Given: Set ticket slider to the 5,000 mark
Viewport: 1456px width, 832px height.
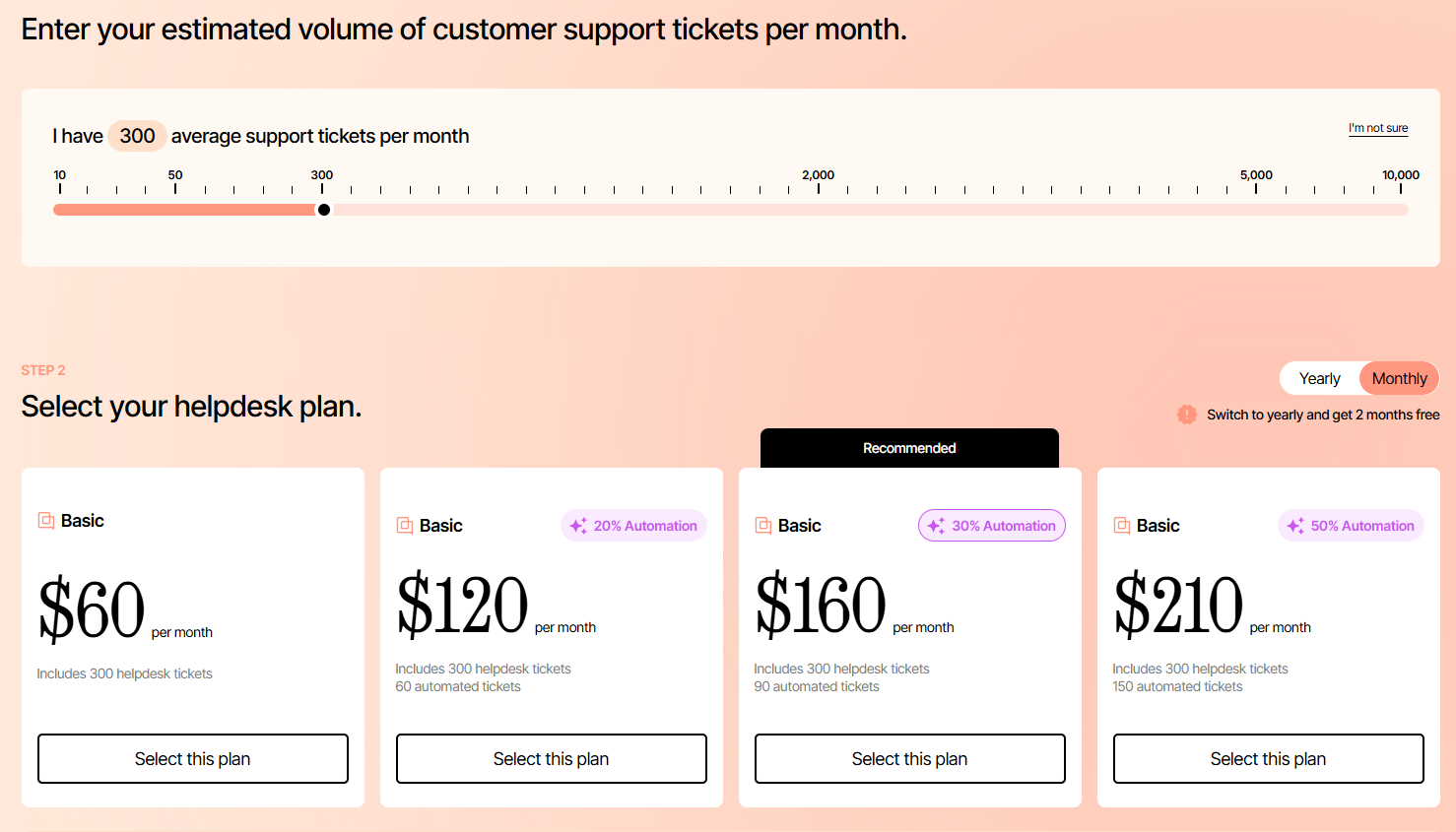Looking at the screenshot, I should point(1256,210).
